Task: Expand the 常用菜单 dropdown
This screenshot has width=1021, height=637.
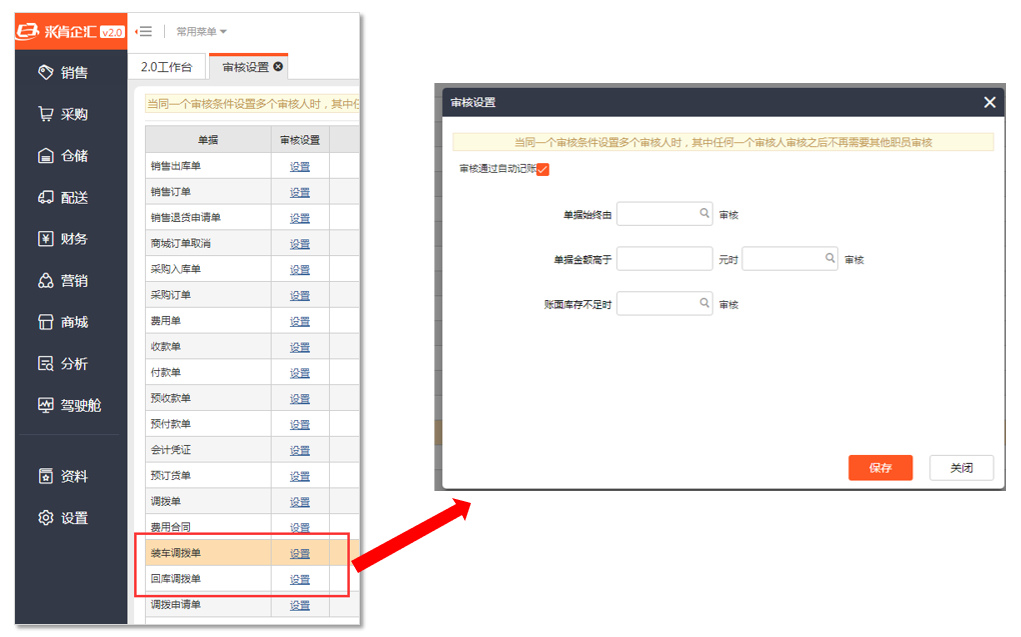Action: point(201,32)
